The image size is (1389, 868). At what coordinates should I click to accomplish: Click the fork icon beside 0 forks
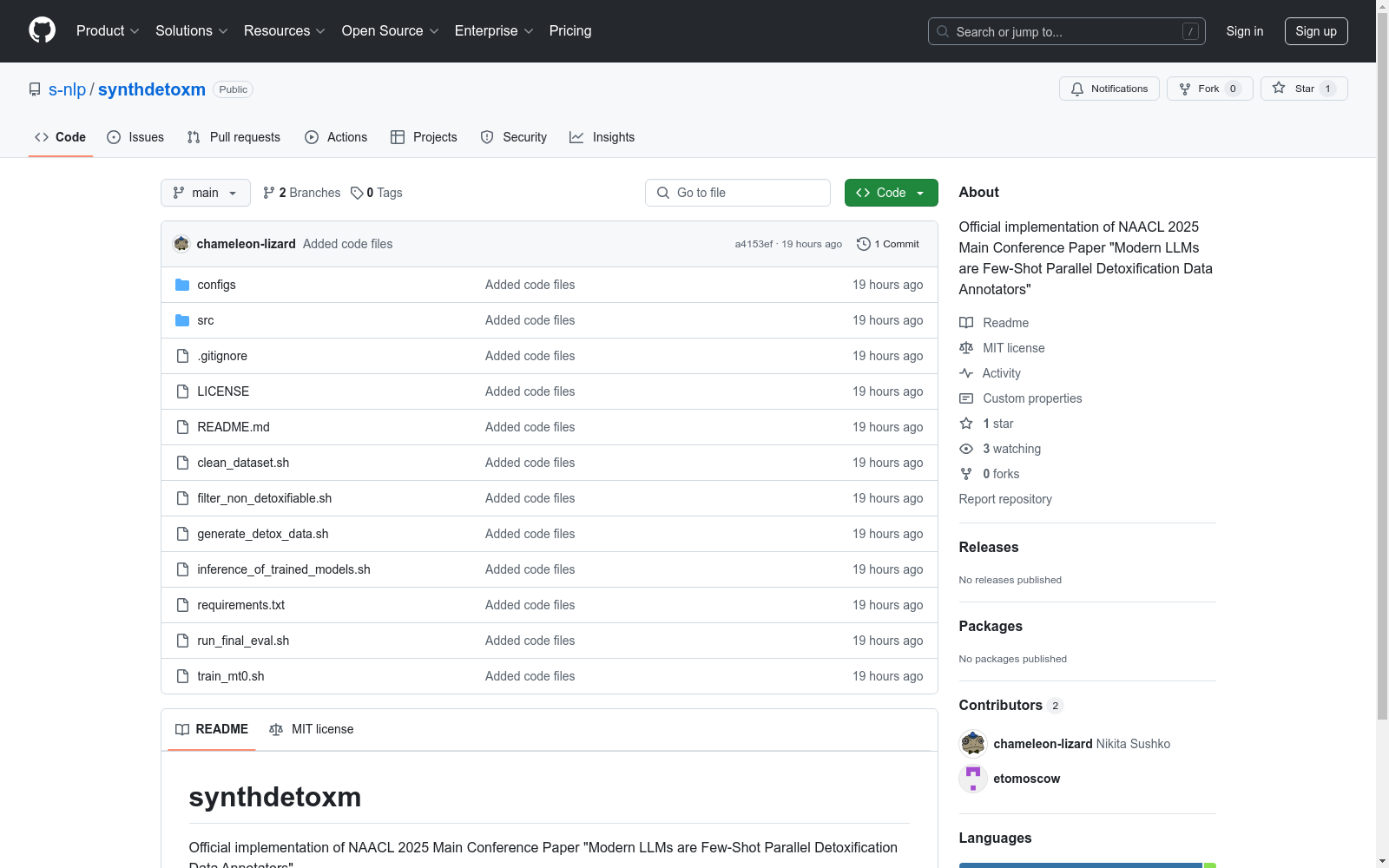point(966,474)
